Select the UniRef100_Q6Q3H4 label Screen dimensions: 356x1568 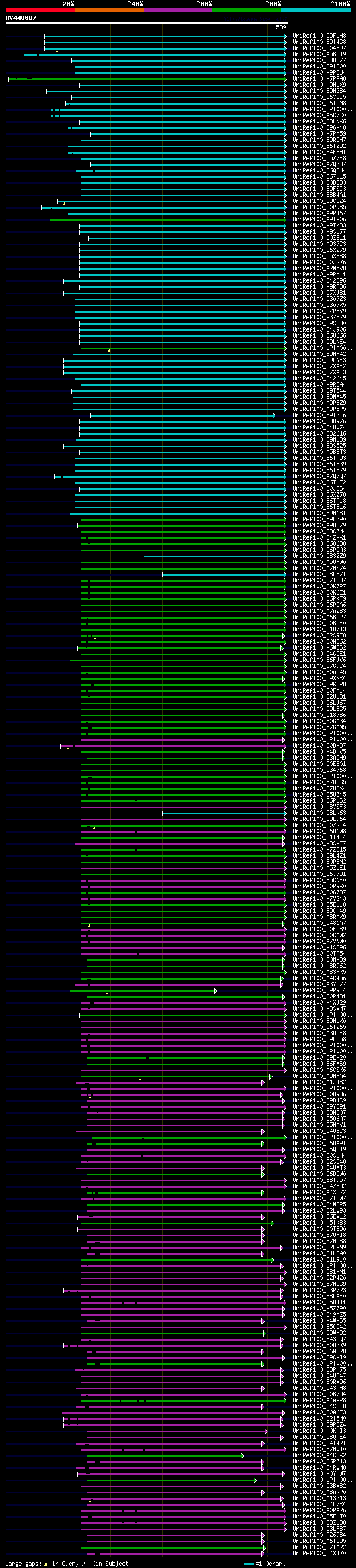coord(319,170)
